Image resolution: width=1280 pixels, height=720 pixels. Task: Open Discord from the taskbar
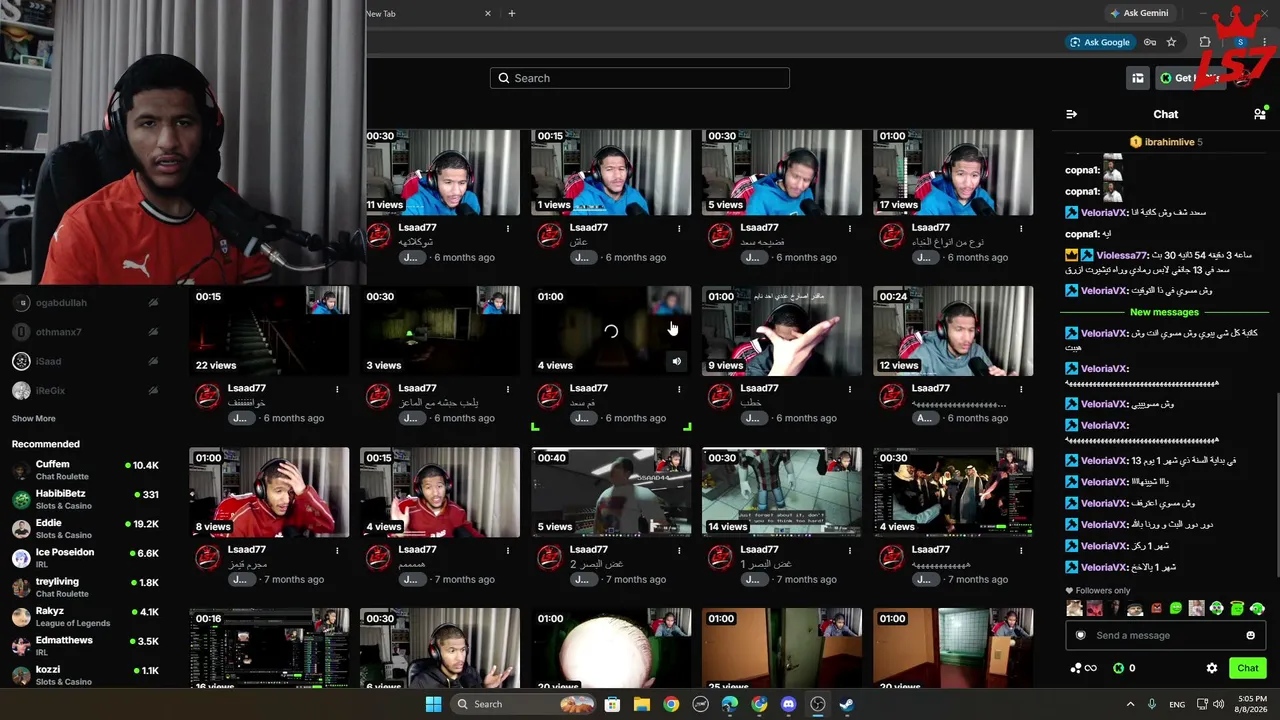788,704
